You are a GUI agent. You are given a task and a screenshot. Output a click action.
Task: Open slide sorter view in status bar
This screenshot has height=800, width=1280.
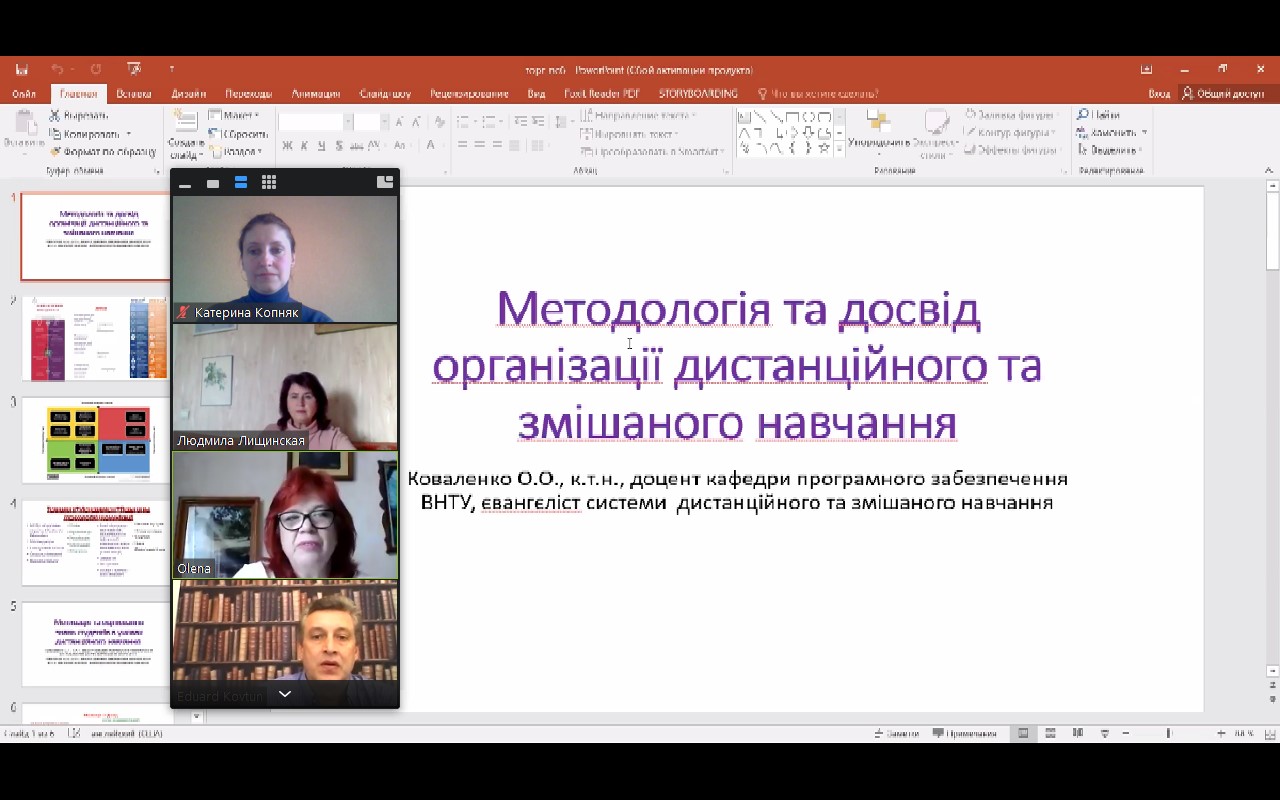pos(1051,733)
